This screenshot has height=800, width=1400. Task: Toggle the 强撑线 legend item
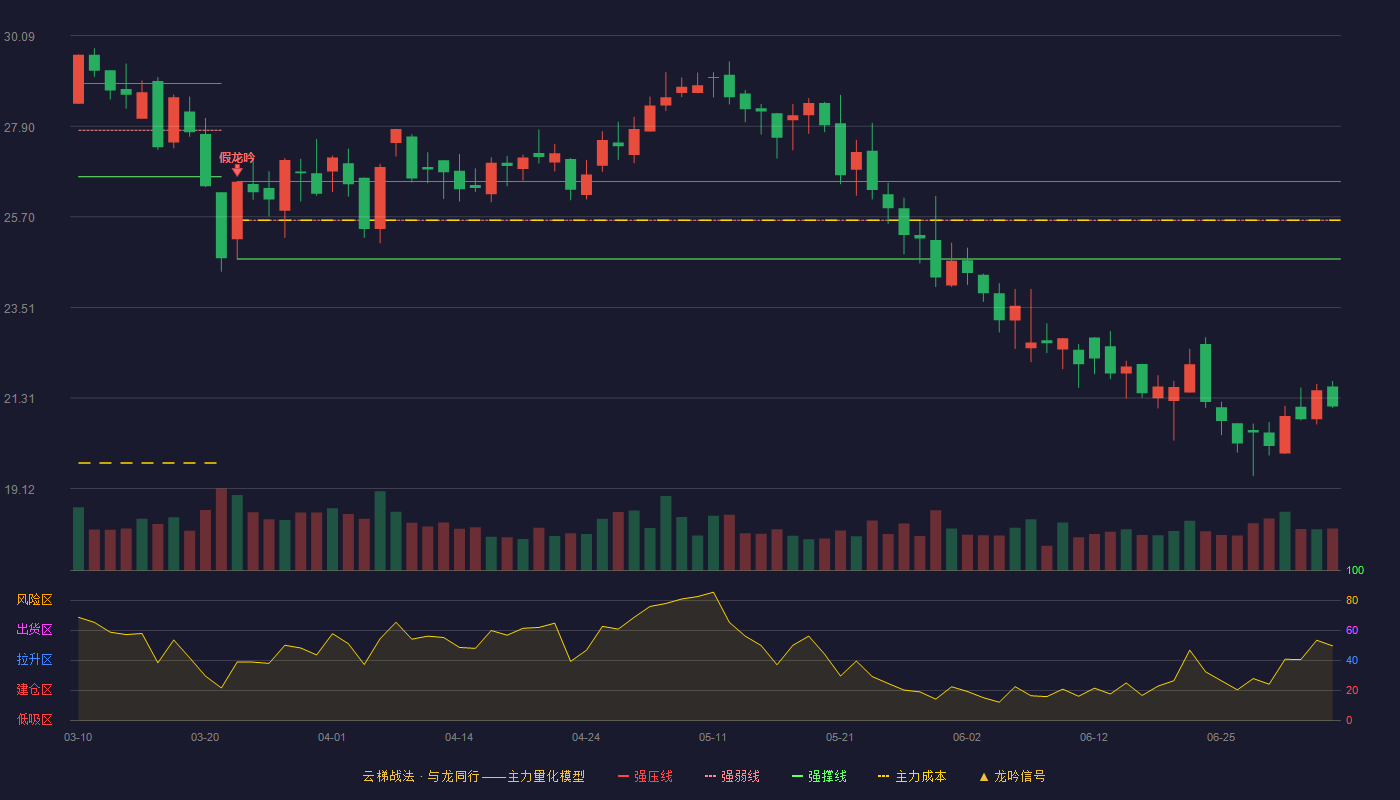click(x=819, y=776)
